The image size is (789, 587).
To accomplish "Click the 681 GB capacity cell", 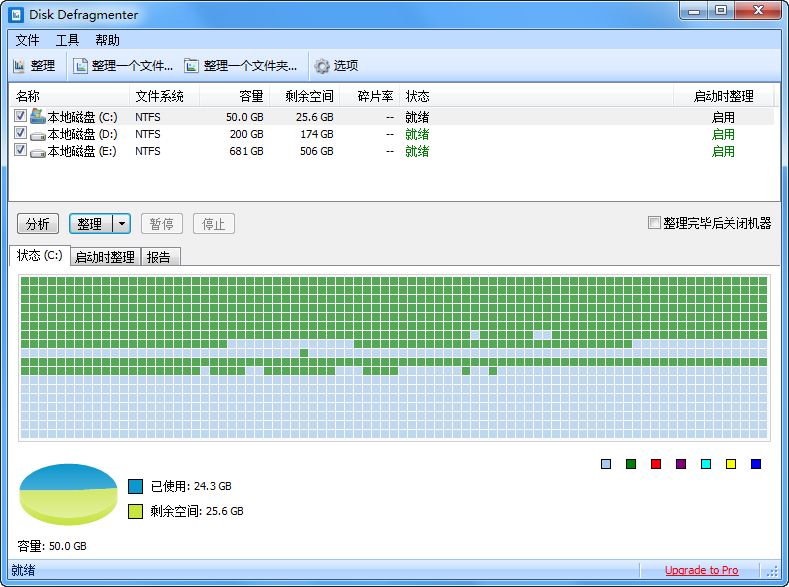I will pyautogui.click(x=247, y=151).
